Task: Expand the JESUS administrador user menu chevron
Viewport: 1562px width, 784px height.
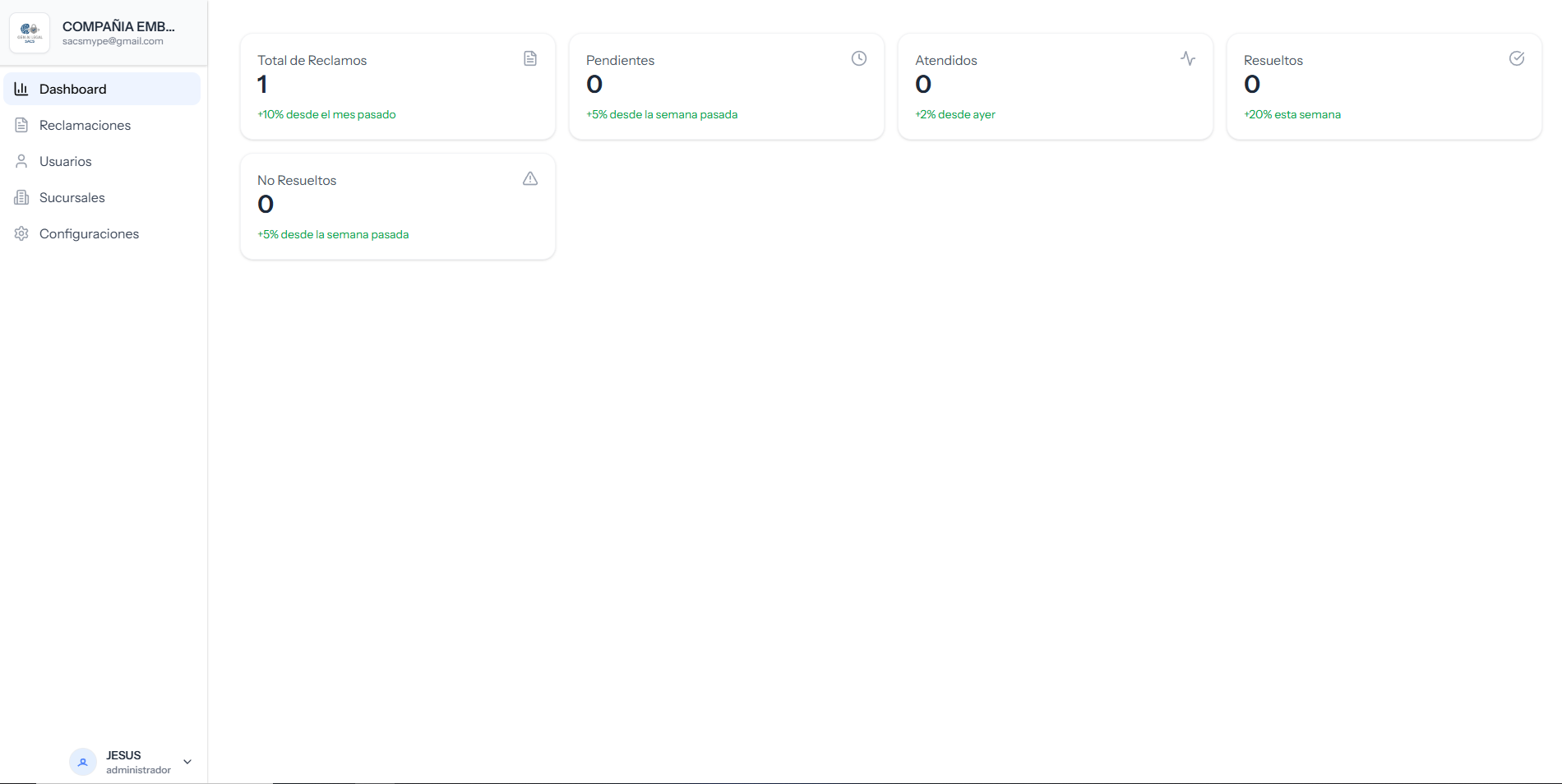Action: [187, 762]
